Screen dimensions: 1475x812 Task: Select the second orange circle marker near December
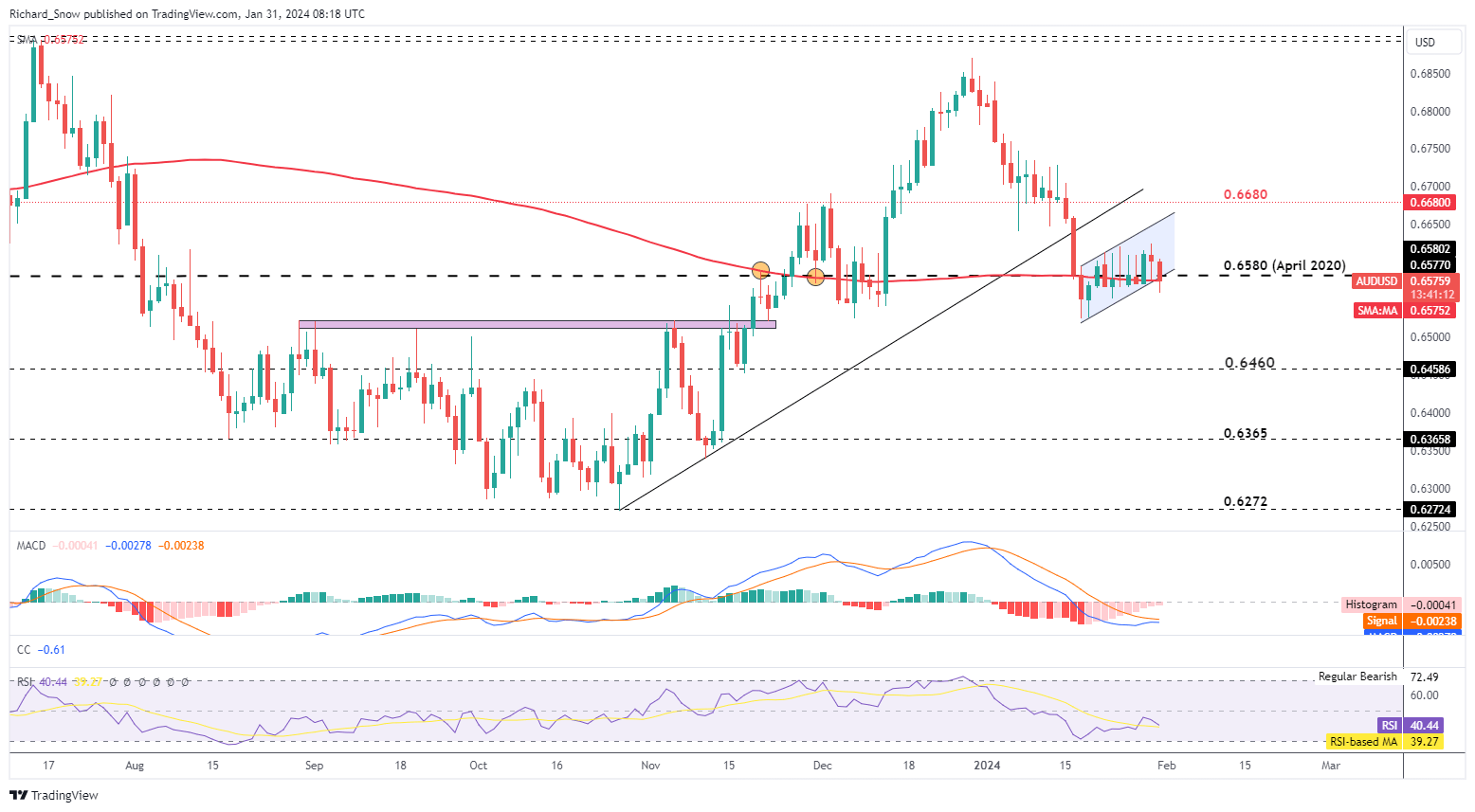point(815,278)
